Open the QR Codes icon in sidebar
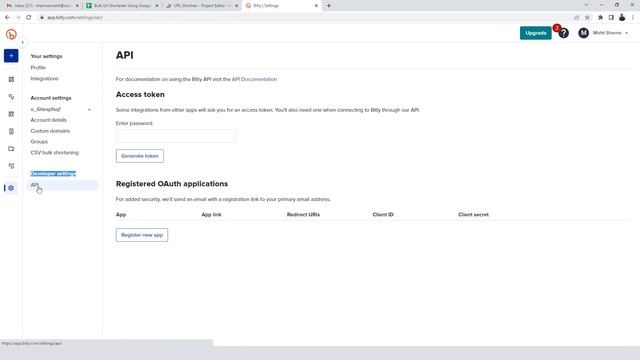 pyautogui.click(x=11, y=114)
